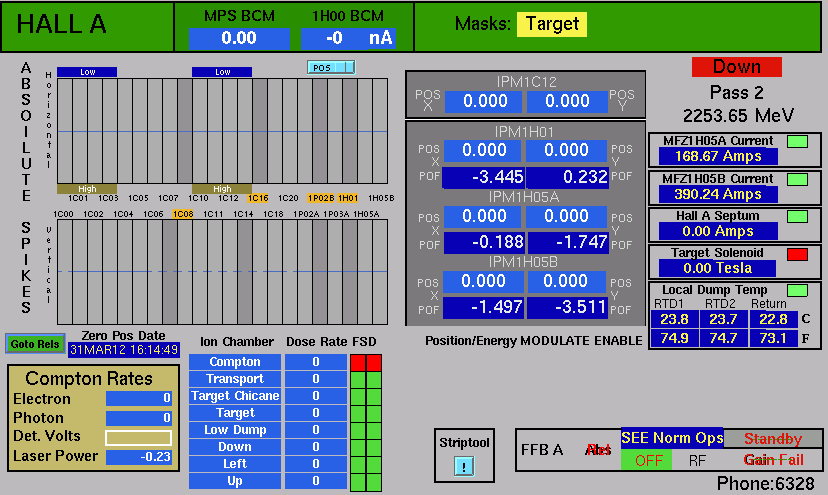This screenshot has width=828, height=495.
Task: Select the Transport ion chamber button
Action: coord(235,379)
